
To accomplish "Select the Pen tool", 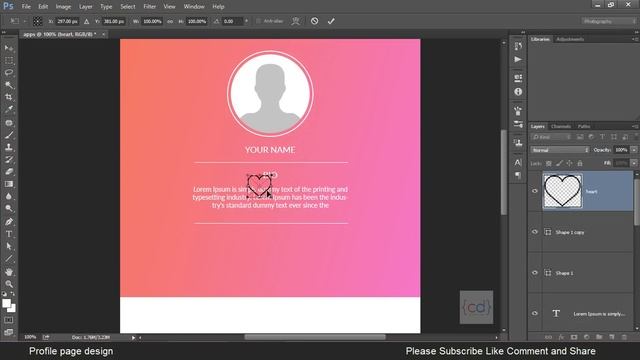I will click(9, 222).
